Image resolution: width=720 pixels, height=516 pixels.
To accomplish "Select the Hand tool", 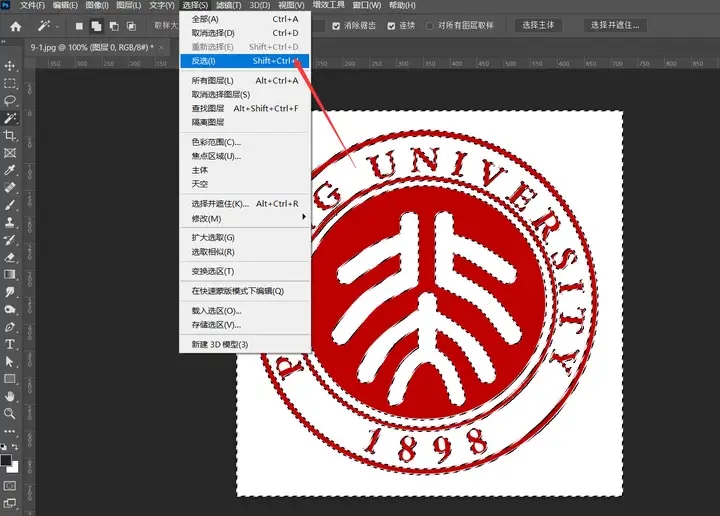I will tap(10, 396).
